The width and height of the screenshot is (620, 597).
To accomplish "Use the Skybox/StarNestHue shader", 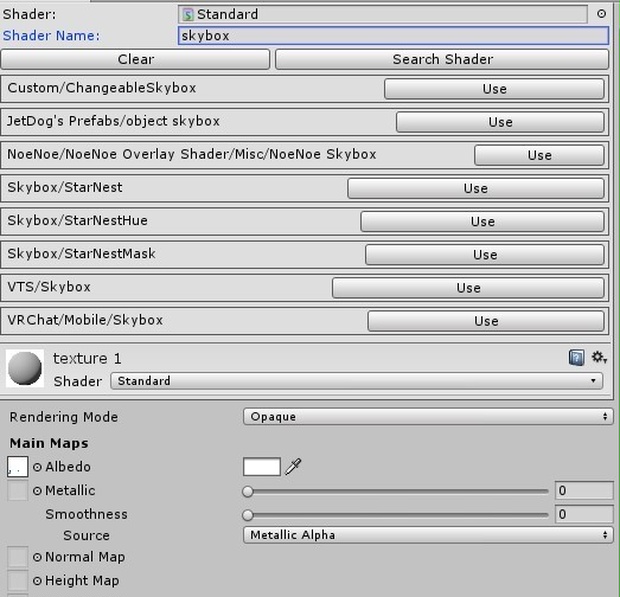I will (x=482, y=221).
